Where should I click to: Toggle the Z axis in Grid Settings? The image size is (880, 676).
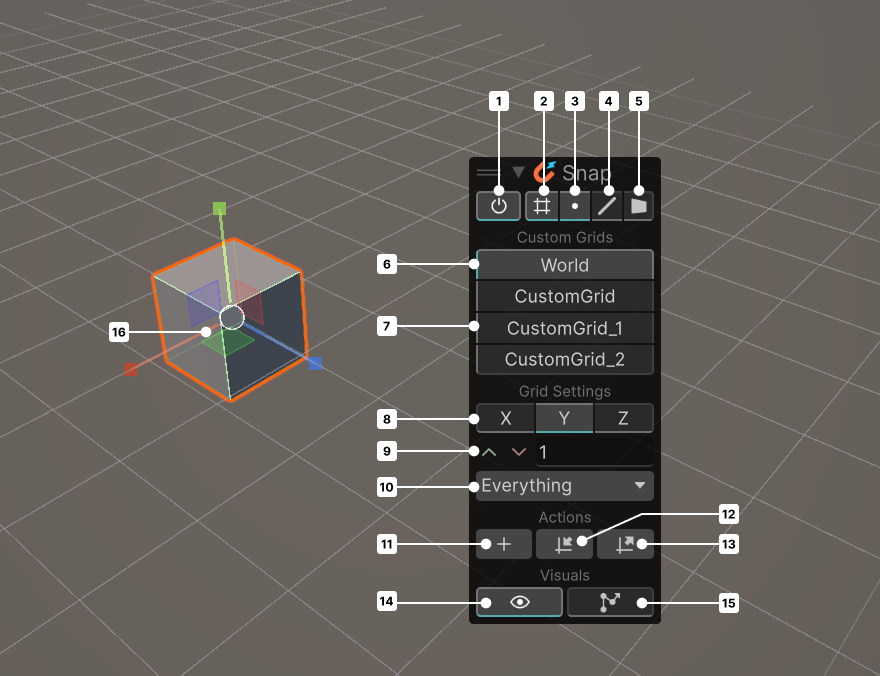coord(623,418)
